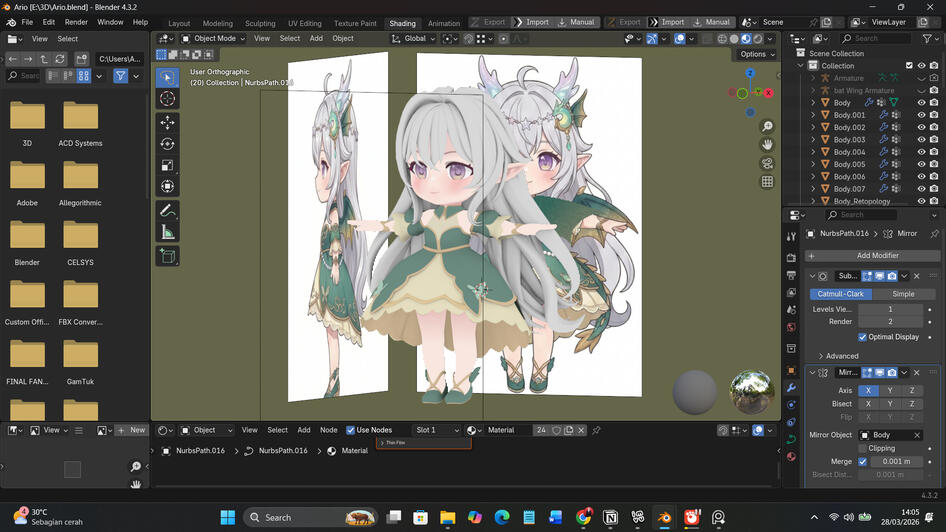Toggle visibility eye for Body.001
The image size is (946, 532).
921,115
